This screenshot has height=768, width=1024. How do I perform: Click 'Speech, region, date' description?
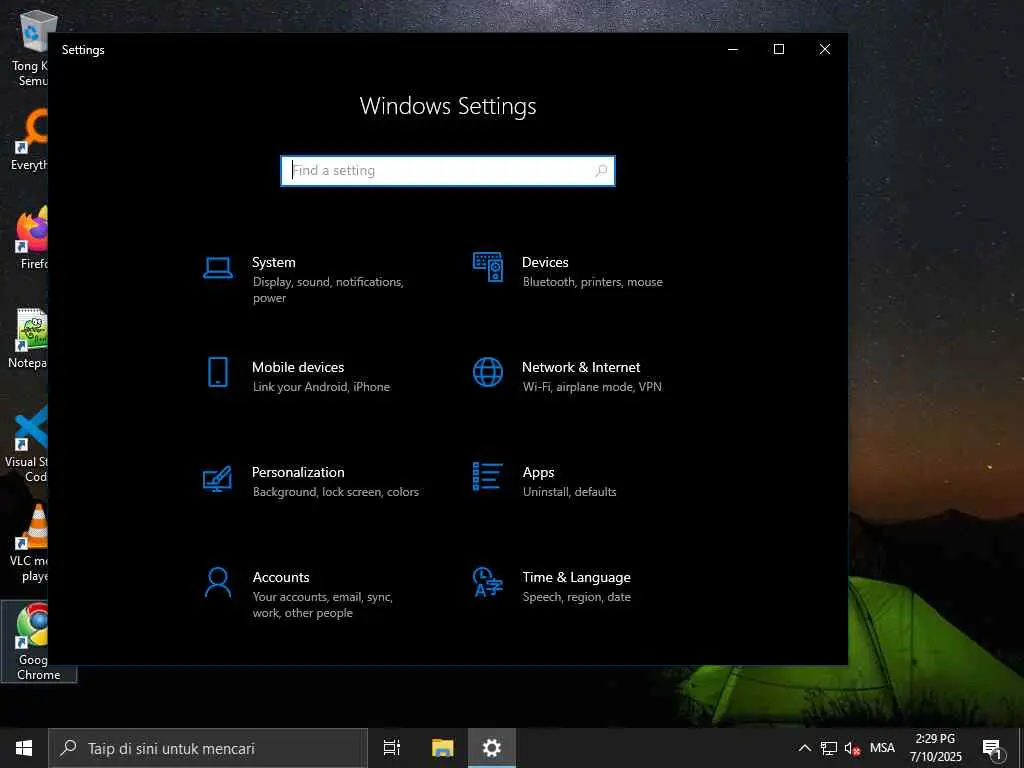[577, 597]
